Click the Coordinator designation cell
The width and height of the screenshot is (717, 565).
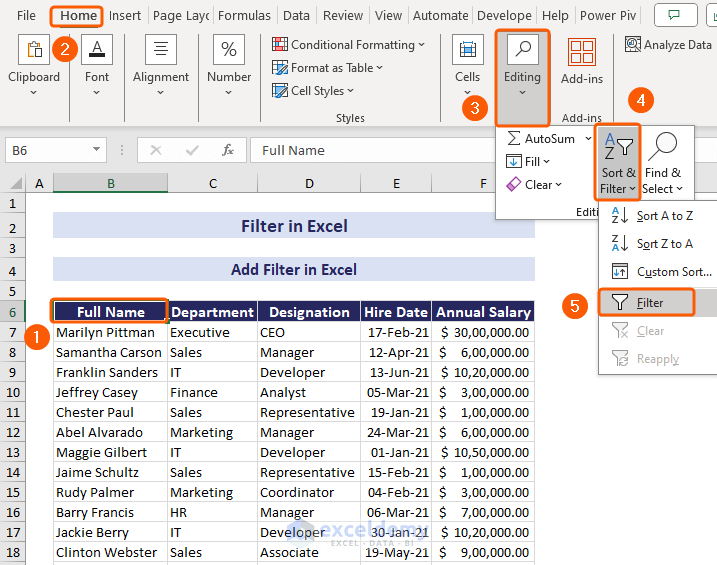click(x=309, y=492)
